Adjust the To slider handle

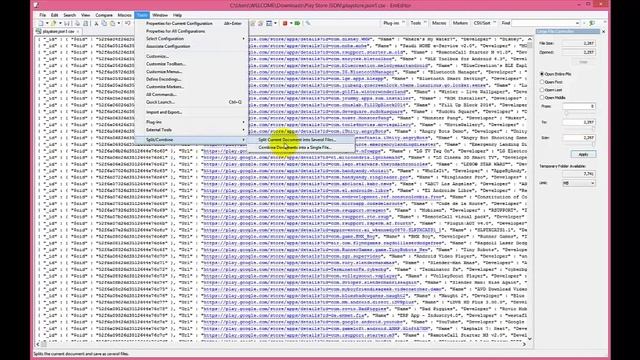coord(593,129)
